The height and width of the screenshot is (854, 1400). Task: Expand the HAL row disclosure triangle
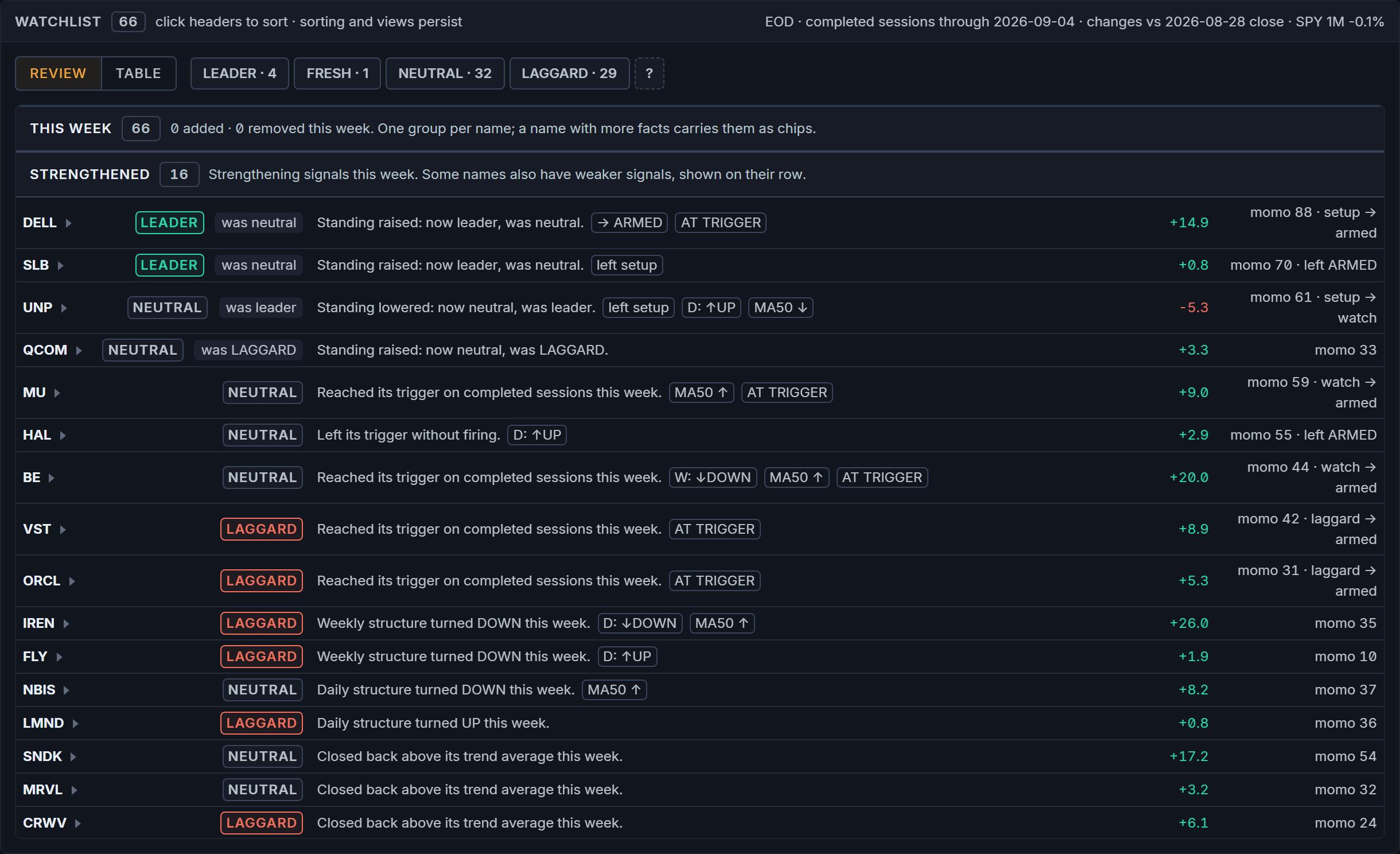tap(63, 435)
